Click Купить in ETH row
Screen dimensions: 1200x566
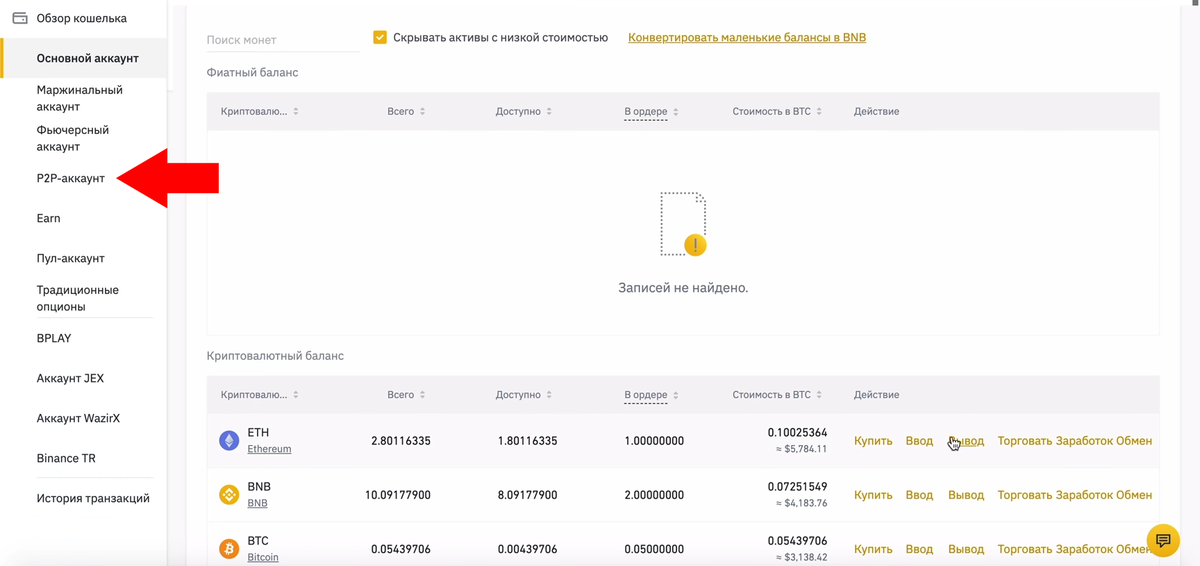point(873,441)
